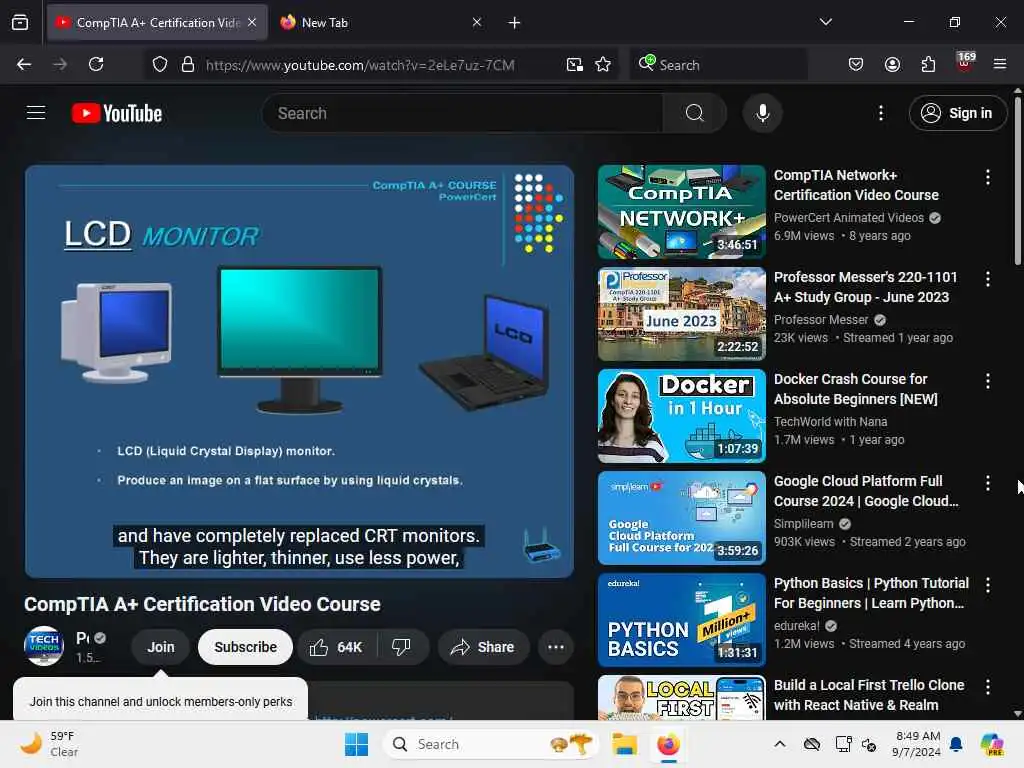The height and width of the screenshot is (768, 1024).
Task: Open options for Professor Messer video
Action: pos(987,279)
